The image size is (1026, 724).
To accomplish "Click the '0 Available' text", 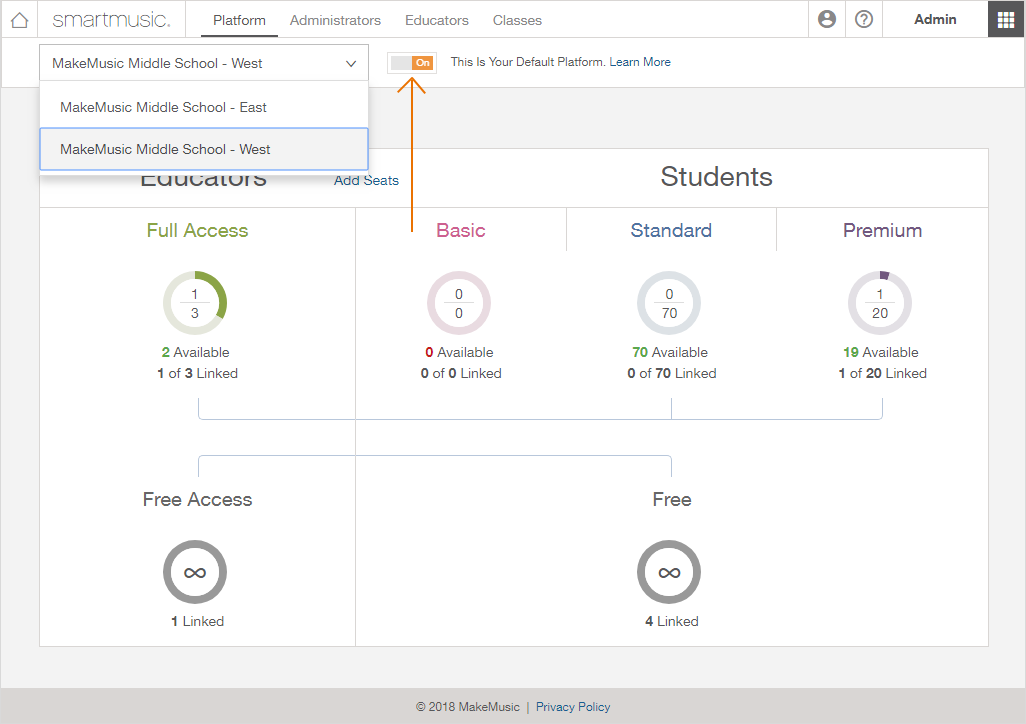I will [x=459, y=352].
